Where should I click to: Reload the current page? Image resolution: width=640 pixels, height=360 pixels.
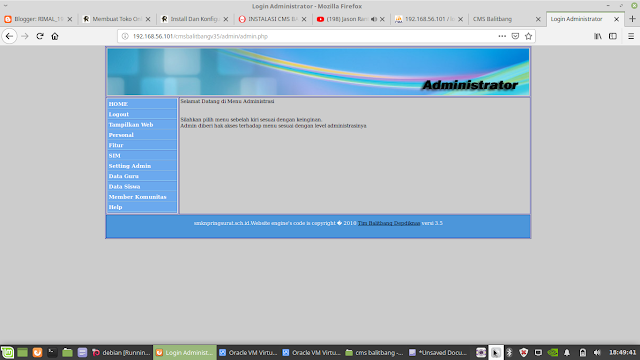(x=40, y=36)
